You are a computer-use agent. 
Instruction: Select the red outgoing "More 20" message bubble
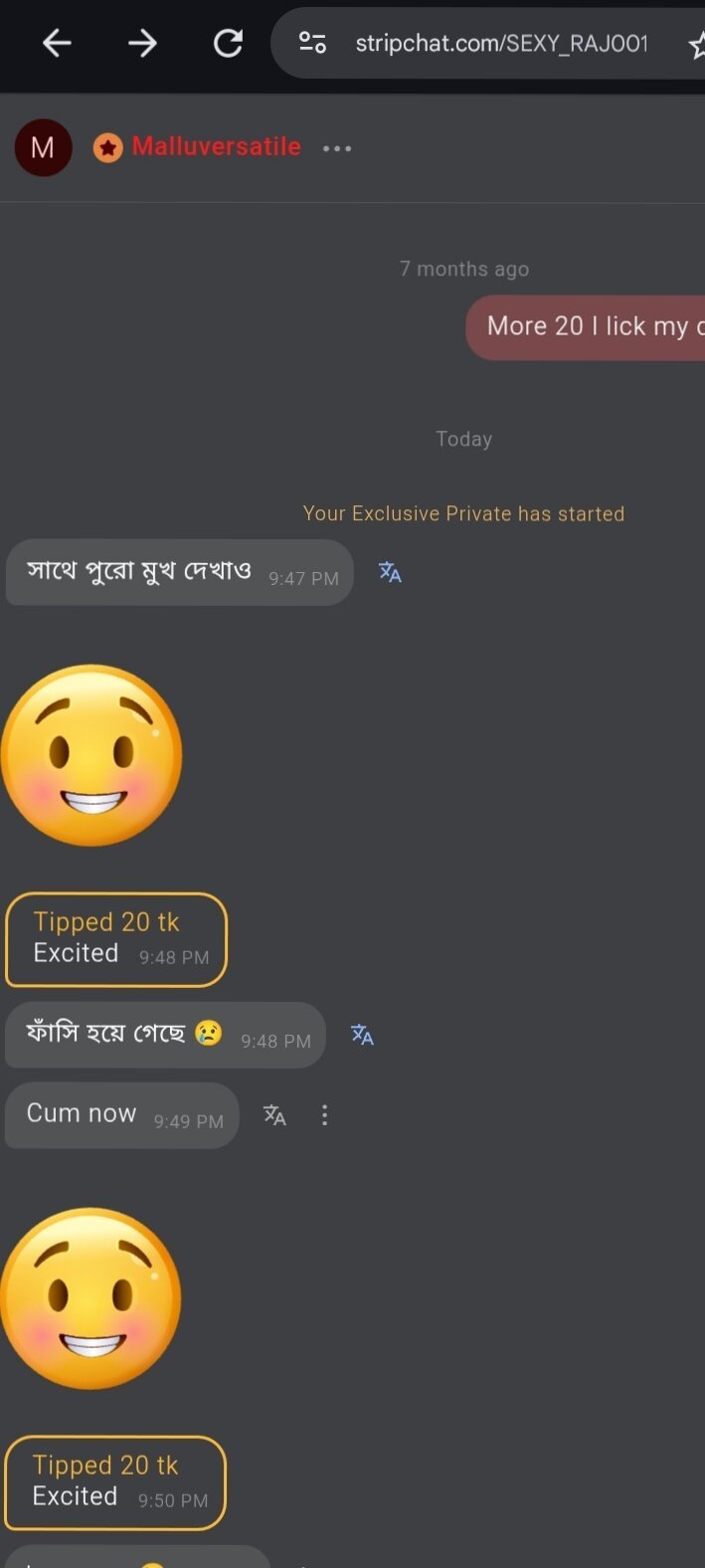pos(587,327)
